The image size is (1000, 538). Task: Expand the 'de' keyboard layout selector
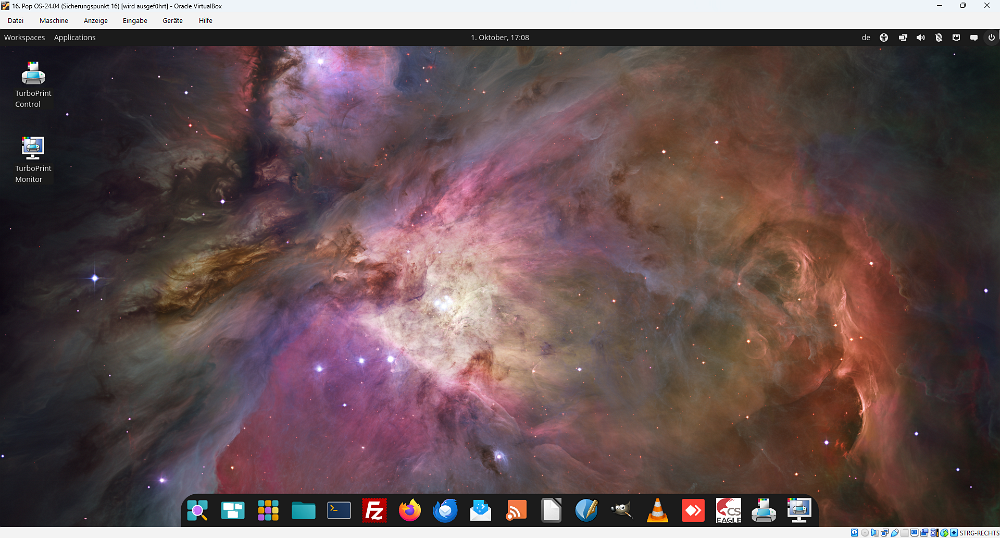[x=866, y=37]
